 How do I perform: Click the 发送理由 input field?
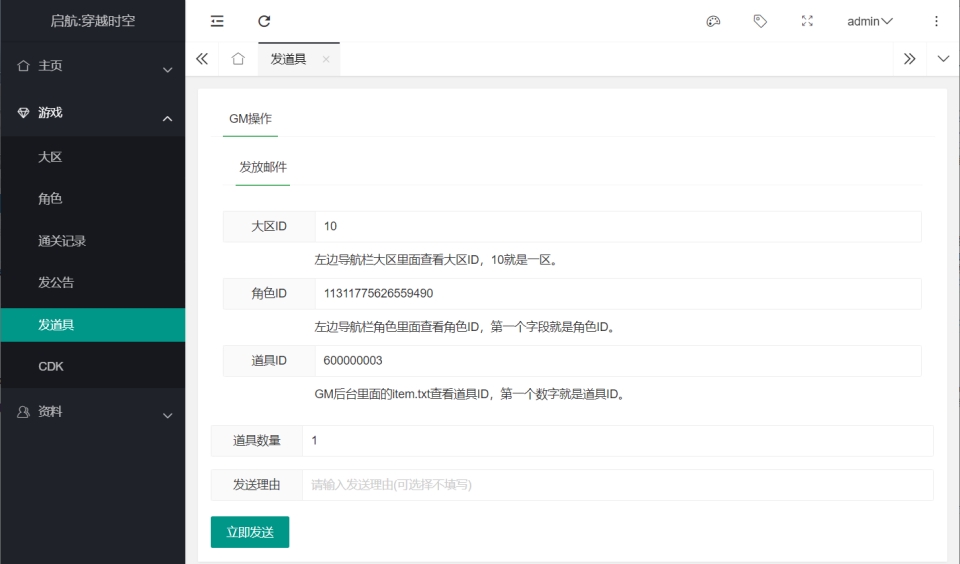click(x=616, y=485)
